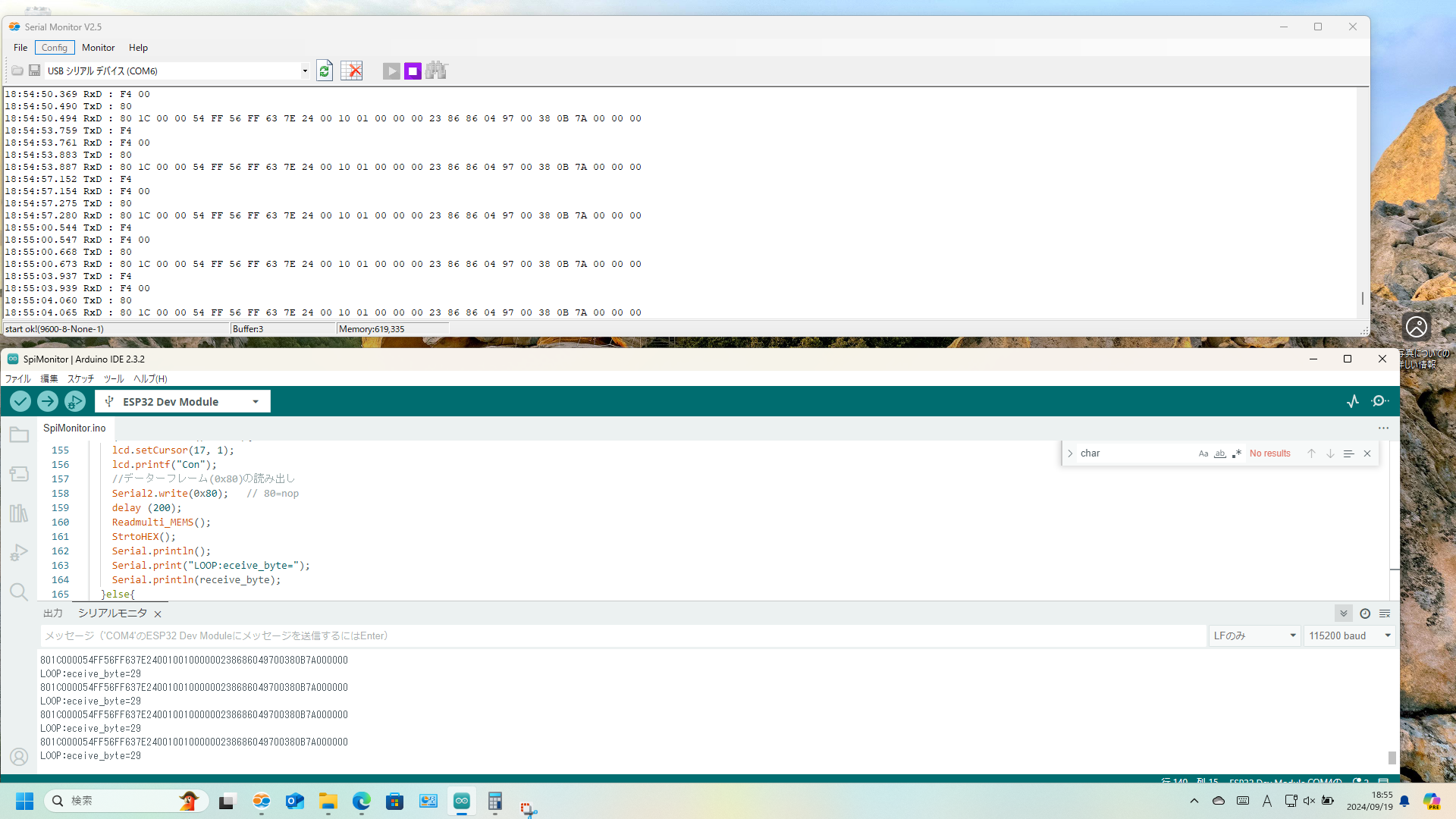The image size is (1456, 819).
Task: Open the ファイル menu in Arduino IDE
Action: pyautogui.click(x=18, y=378)
